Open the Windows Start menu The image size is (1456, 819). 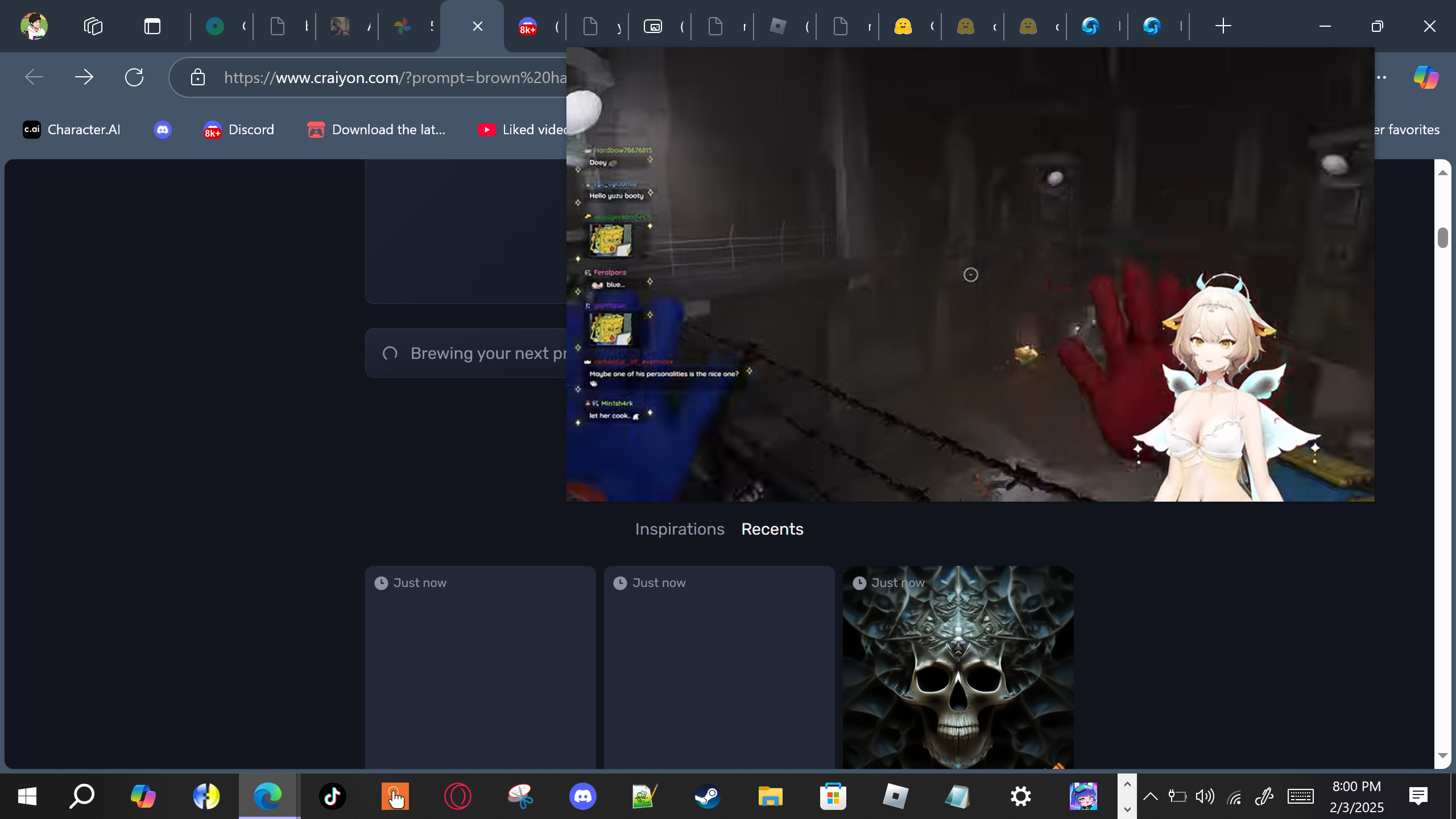click(27, 796)
